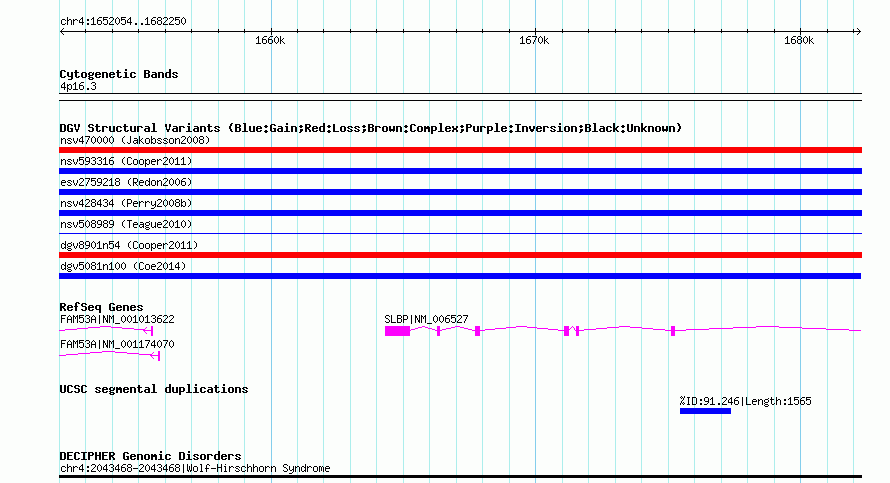The image size is (890, 483).
Task: Click the 1660k ruler tick label
Action: 270,40
